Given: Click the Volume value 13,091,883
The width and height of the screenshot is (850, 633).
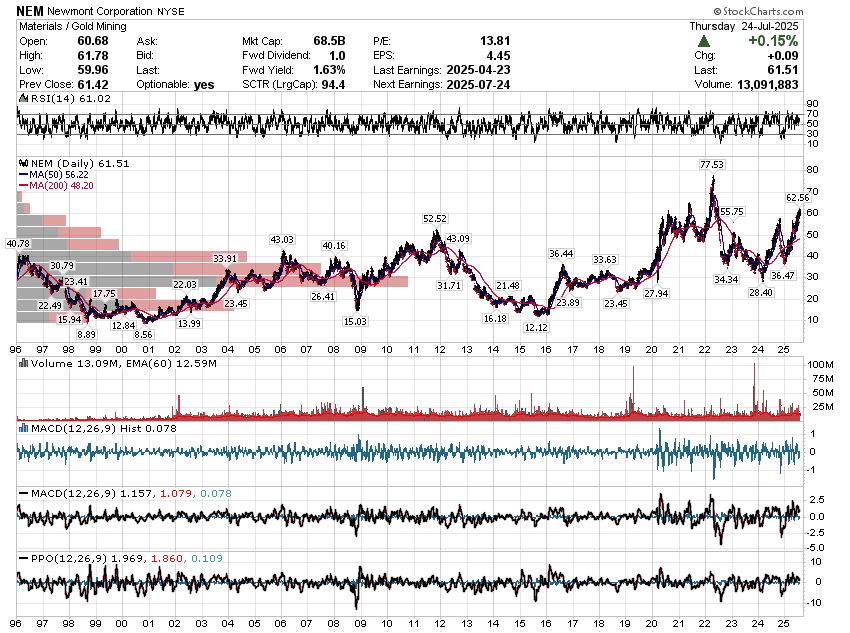Looking at the screenshot, I should pos(768,85).
